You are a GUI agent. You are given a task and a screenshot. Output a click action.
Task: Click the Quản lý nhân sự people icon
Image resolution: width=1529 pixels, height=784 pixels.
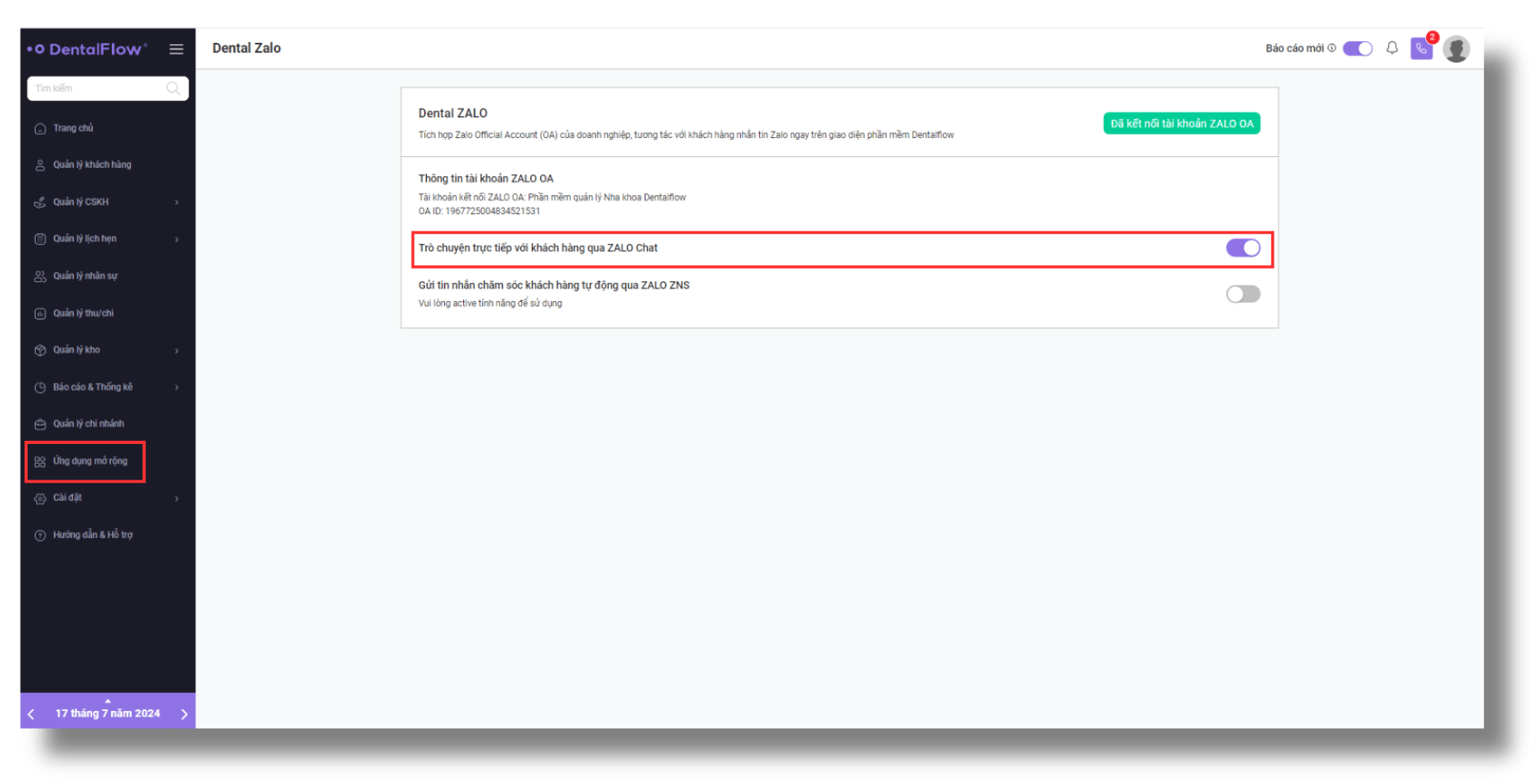[40, 276]
